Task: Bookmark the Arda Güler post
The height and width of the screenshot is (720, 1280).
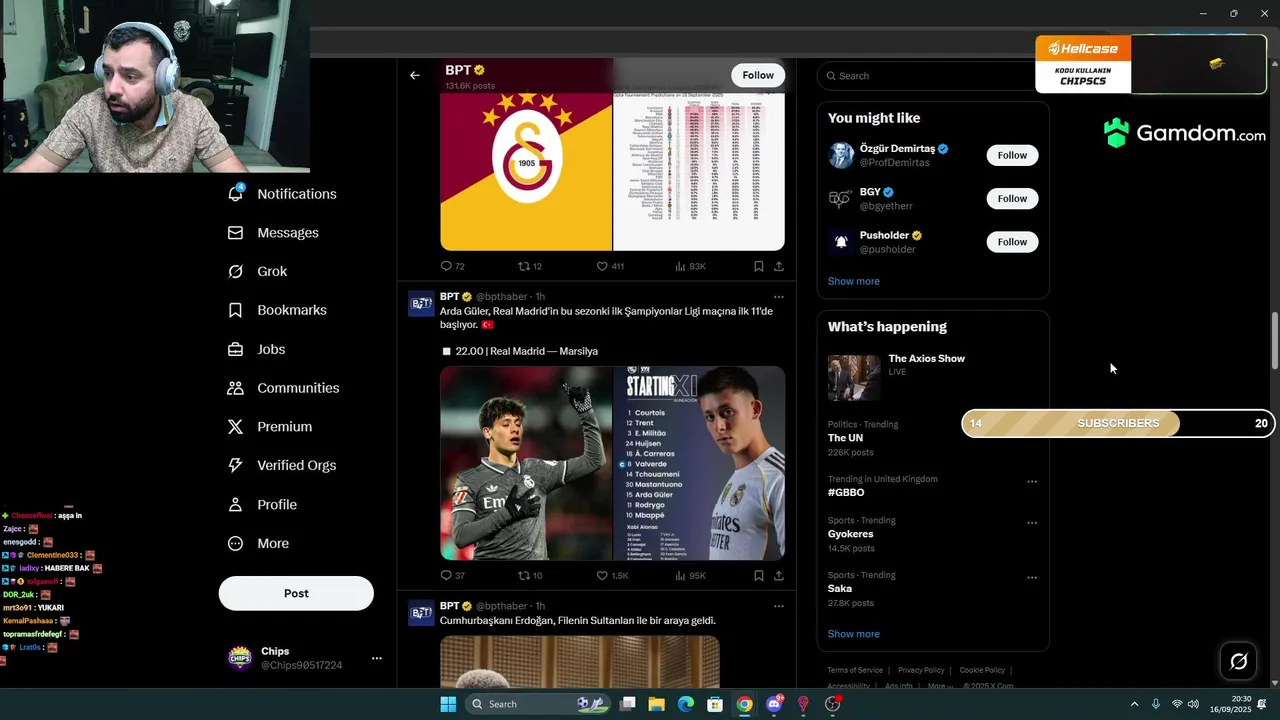Action: pyautogui.click(x=758, y=575)
